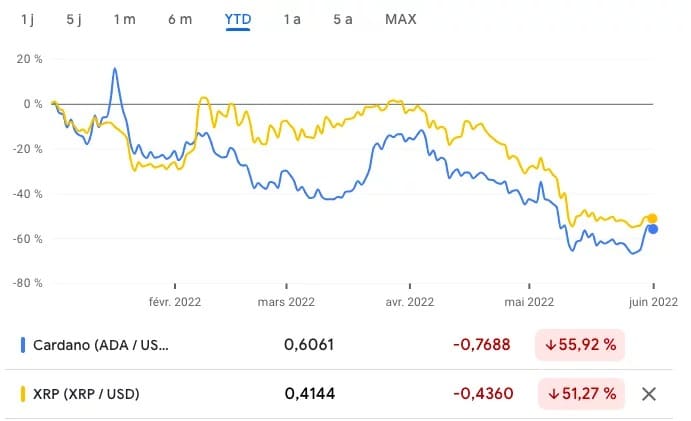This screenshot has width=691, height=421.
Task: Display the MAX time range
Action: [401, 19]
